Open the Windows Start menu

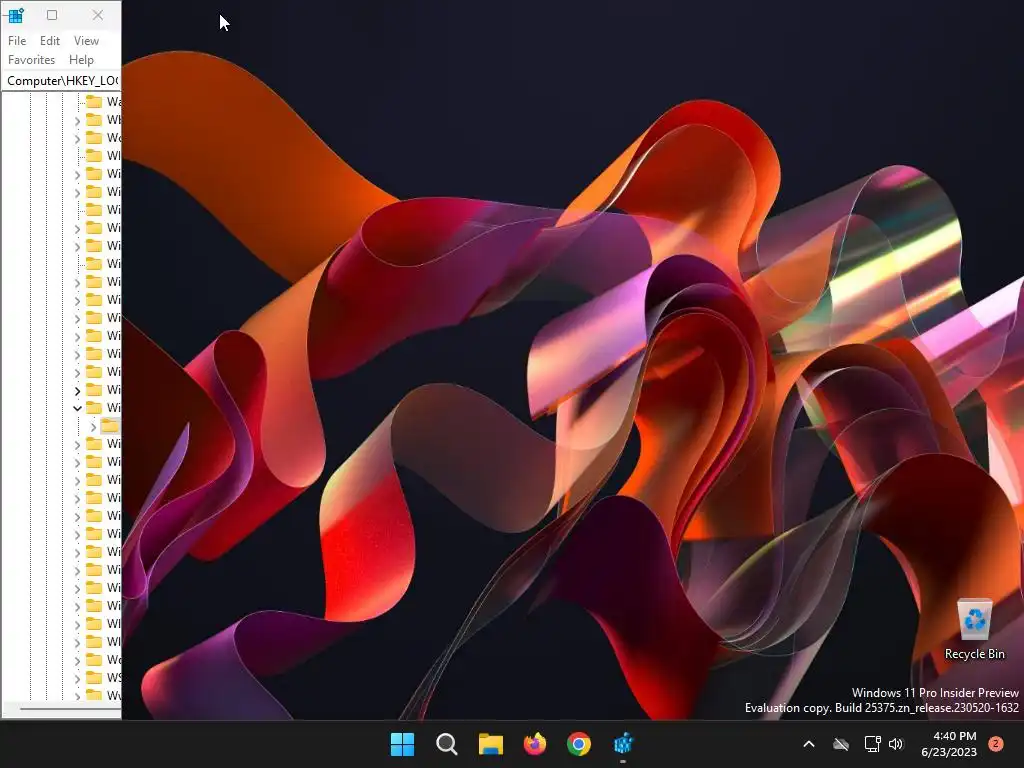click(x=402, y=744)
